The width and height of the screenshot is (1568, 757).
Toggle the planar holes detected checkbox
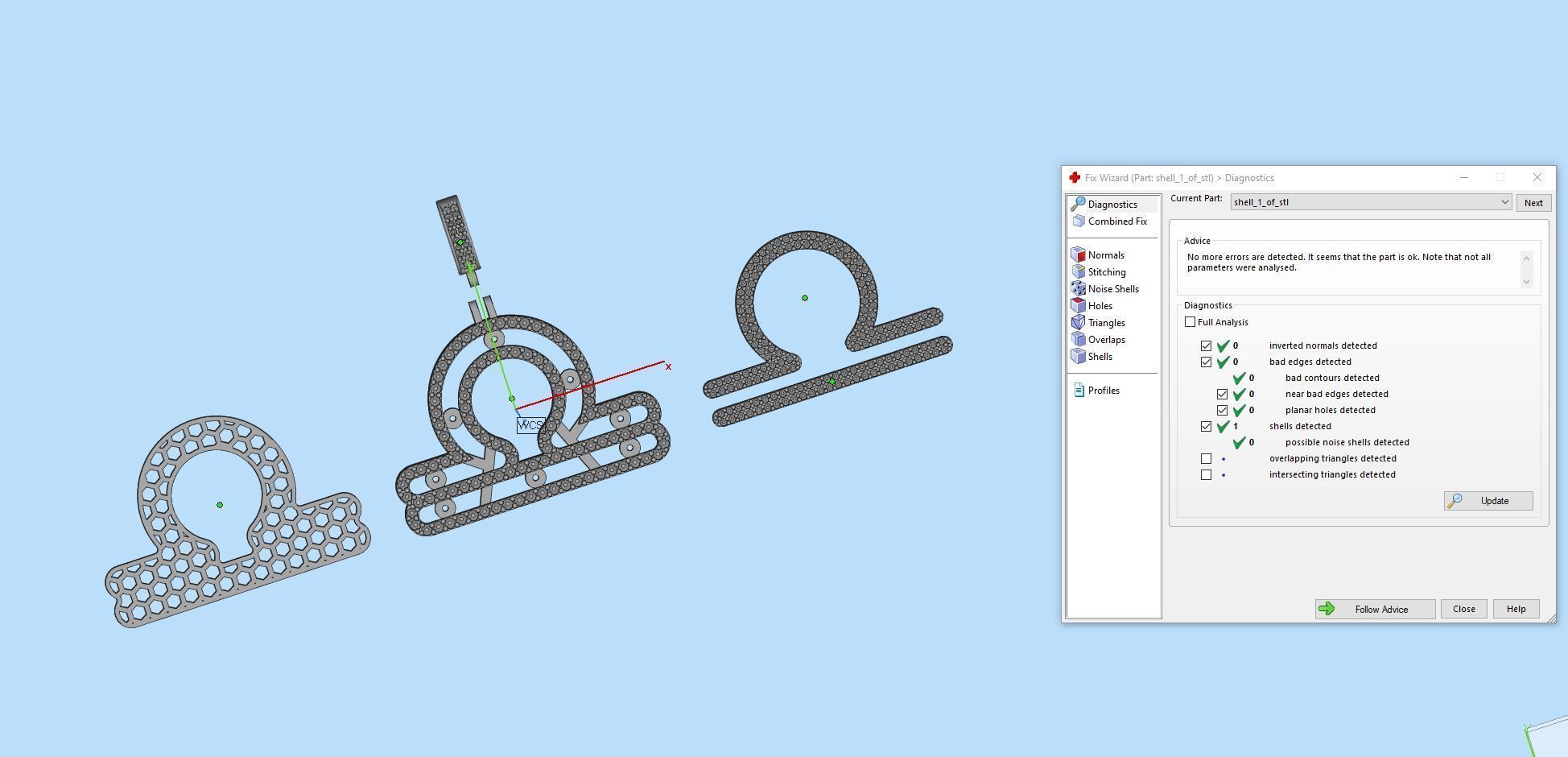[1222, 410]
